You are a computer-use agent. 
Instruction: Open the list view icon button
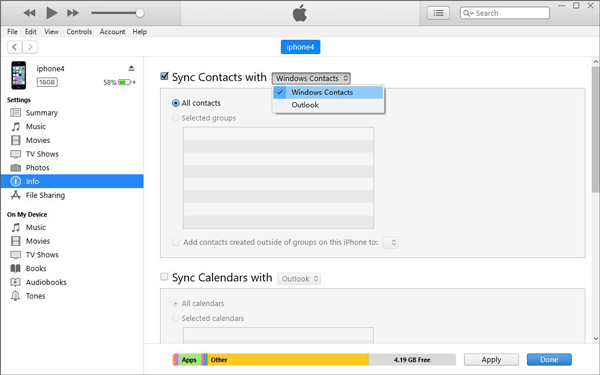coord(438,13)
